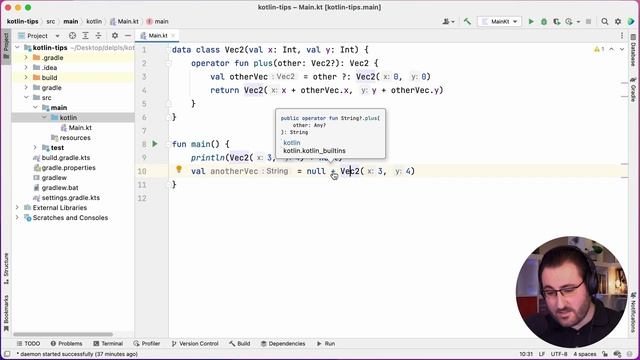The height and width of the screenshot is (360, 640).
Task: Open the MainKt run configuration dropdown
Action: pyautogui.click(x=500, y=22)
